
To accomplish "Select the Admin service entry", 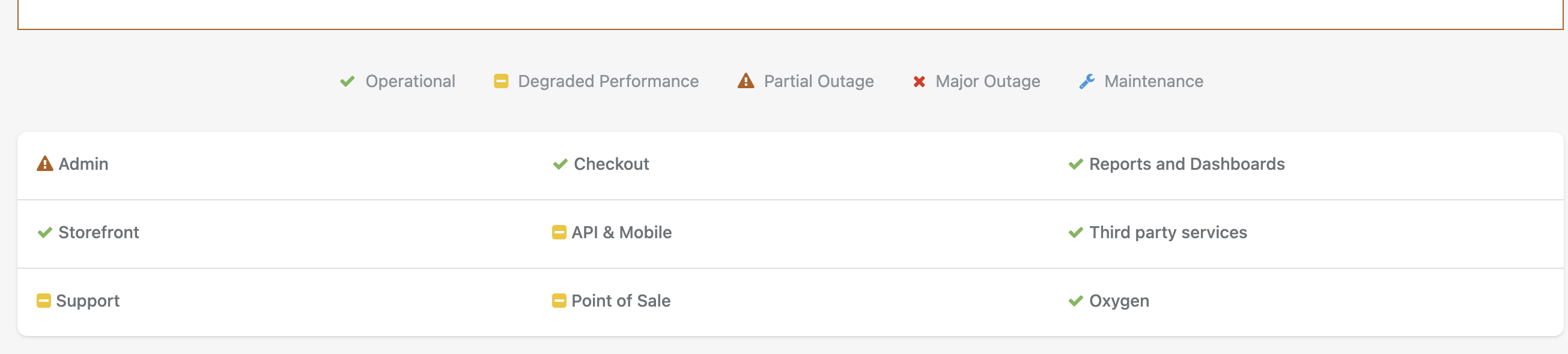I will 84,164.
